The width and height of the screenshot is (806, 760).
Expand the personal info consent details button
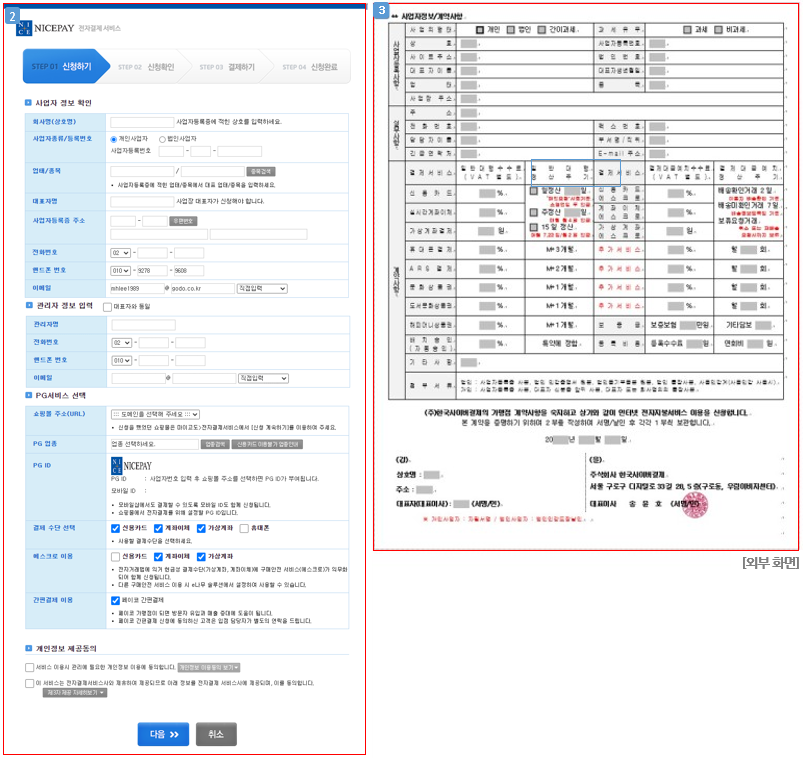[x=209, y=668]
